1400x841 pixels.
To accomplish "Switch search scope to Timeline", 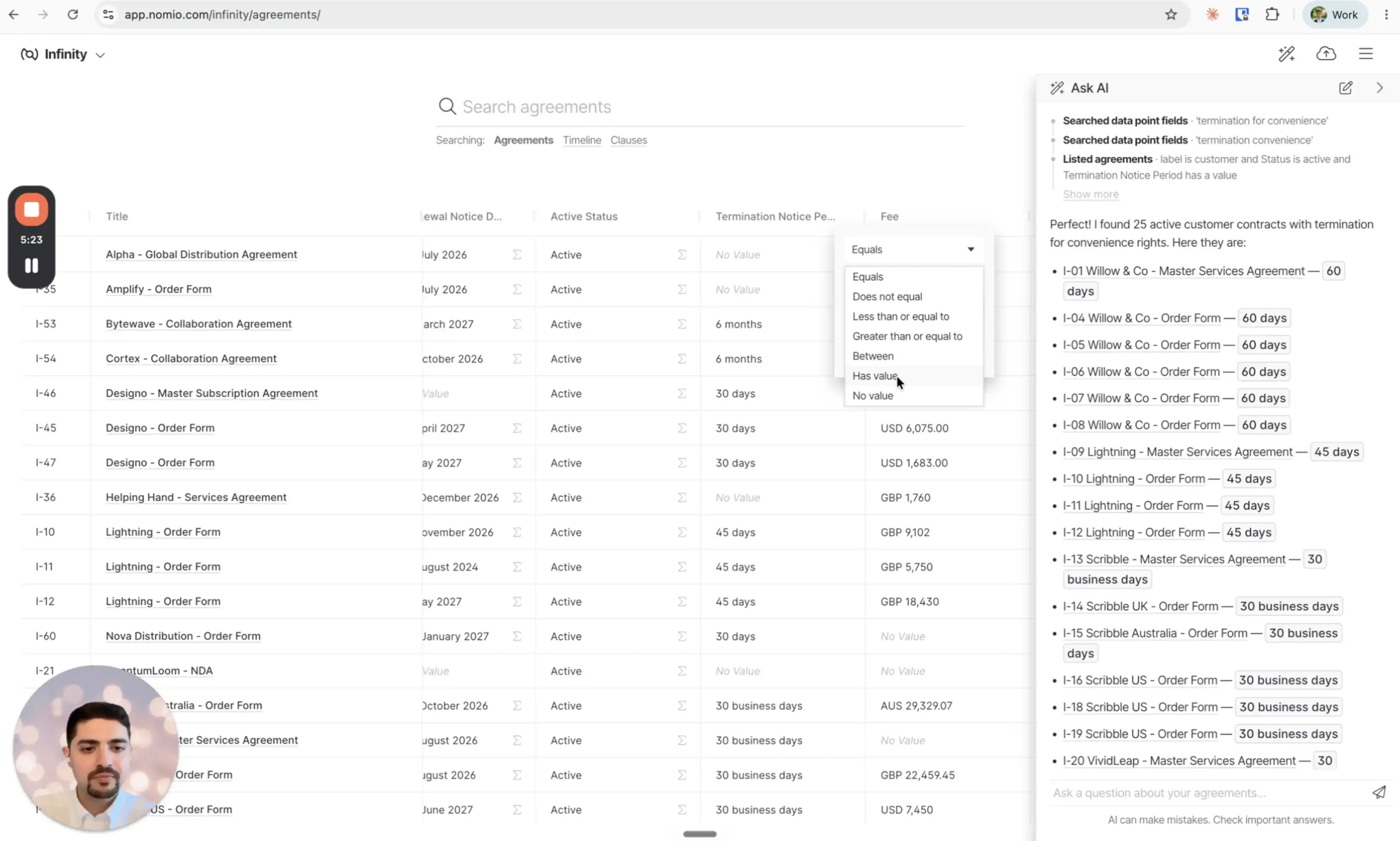I will point(582,140).
